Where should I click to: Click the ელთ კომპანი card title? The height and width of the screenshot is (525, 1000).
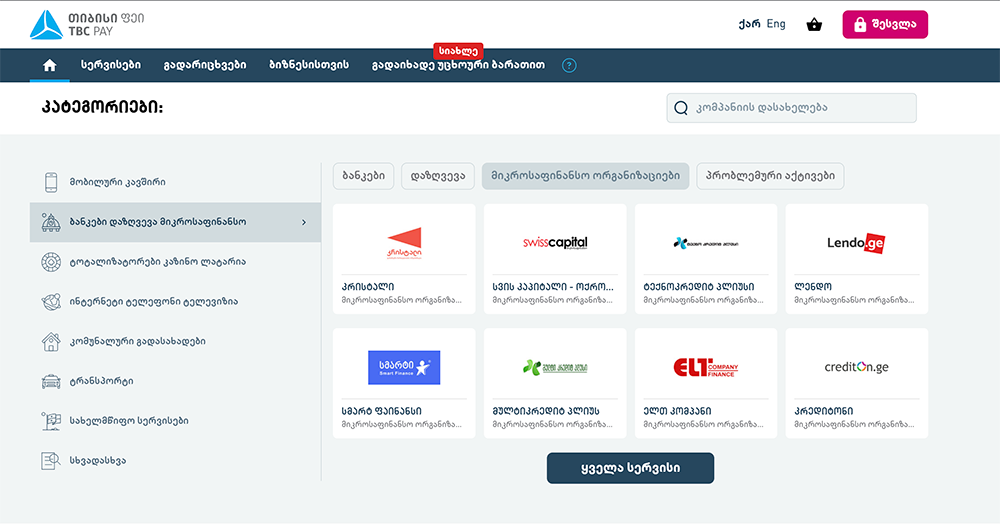[677, 411]
